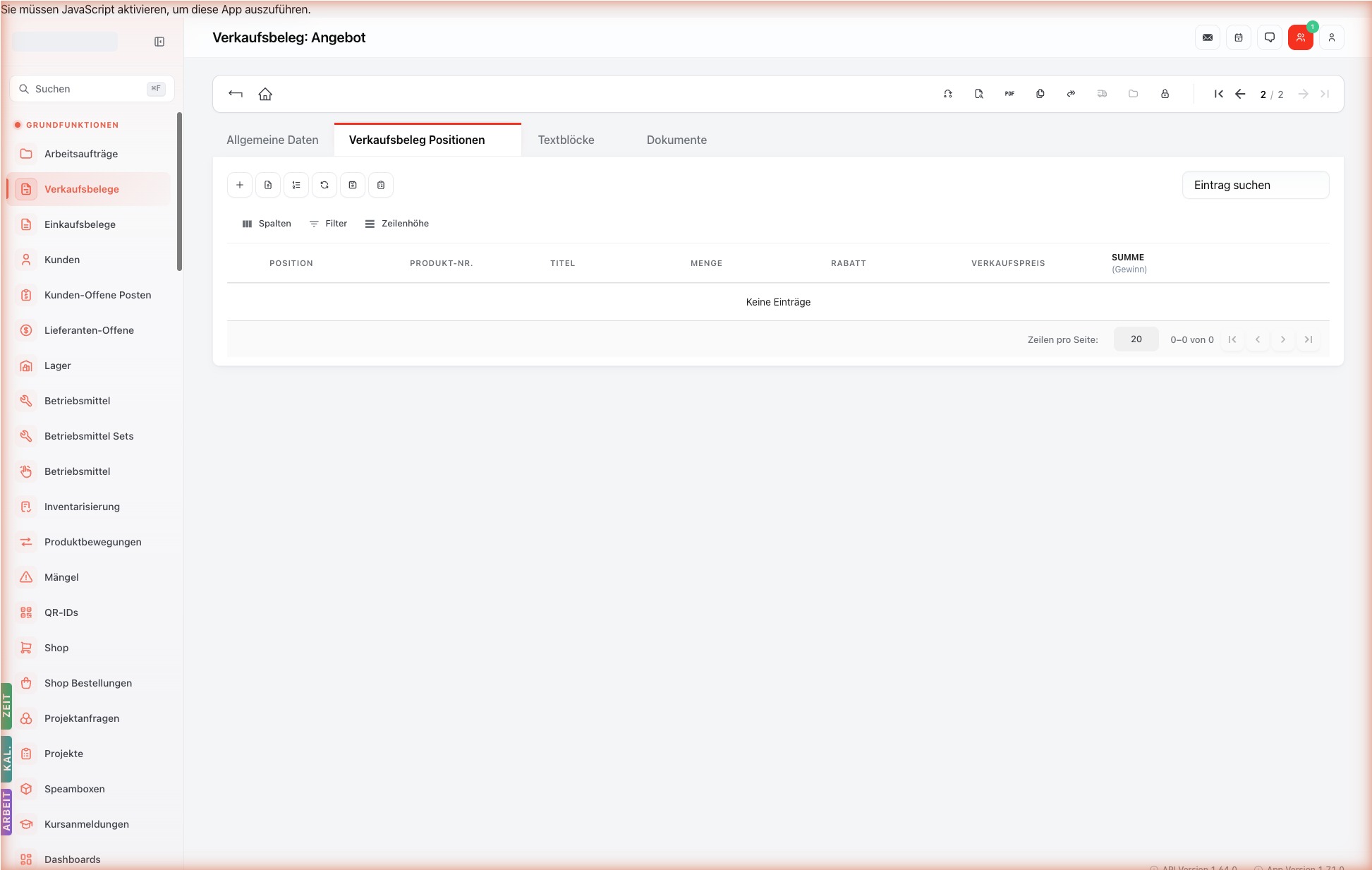Click the file upload import icon

coord(268,185)
